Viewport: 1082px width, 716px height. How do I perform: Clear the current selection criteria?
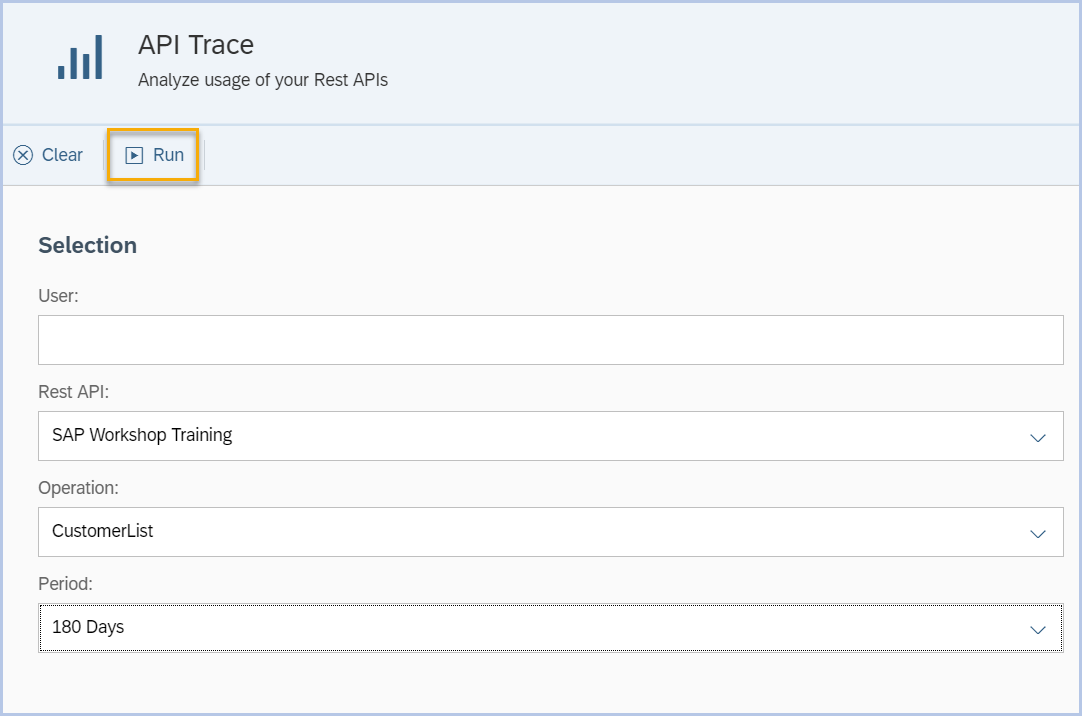(48, 155)
